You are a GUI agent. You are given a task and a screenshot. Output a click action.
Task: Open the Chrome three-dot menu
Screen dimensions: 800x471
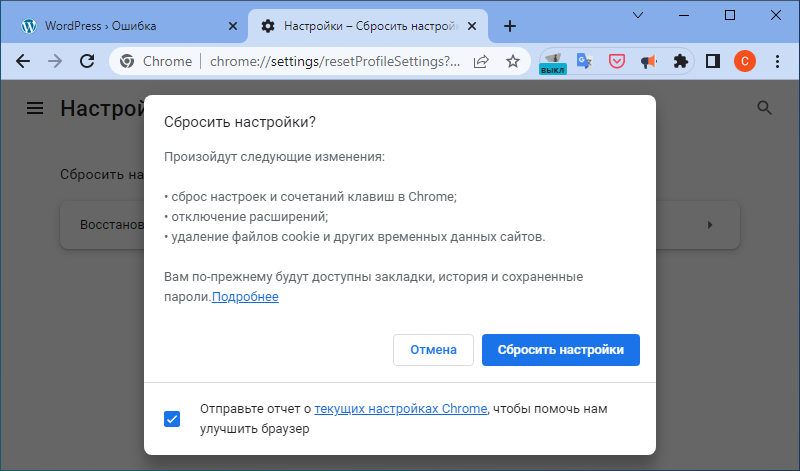point(777,62)
